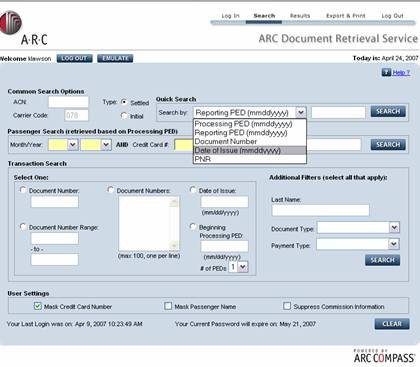Open the Export & Print tab
Screen dimensions: 420x367
pyautogui.click(x=346, y=16)
